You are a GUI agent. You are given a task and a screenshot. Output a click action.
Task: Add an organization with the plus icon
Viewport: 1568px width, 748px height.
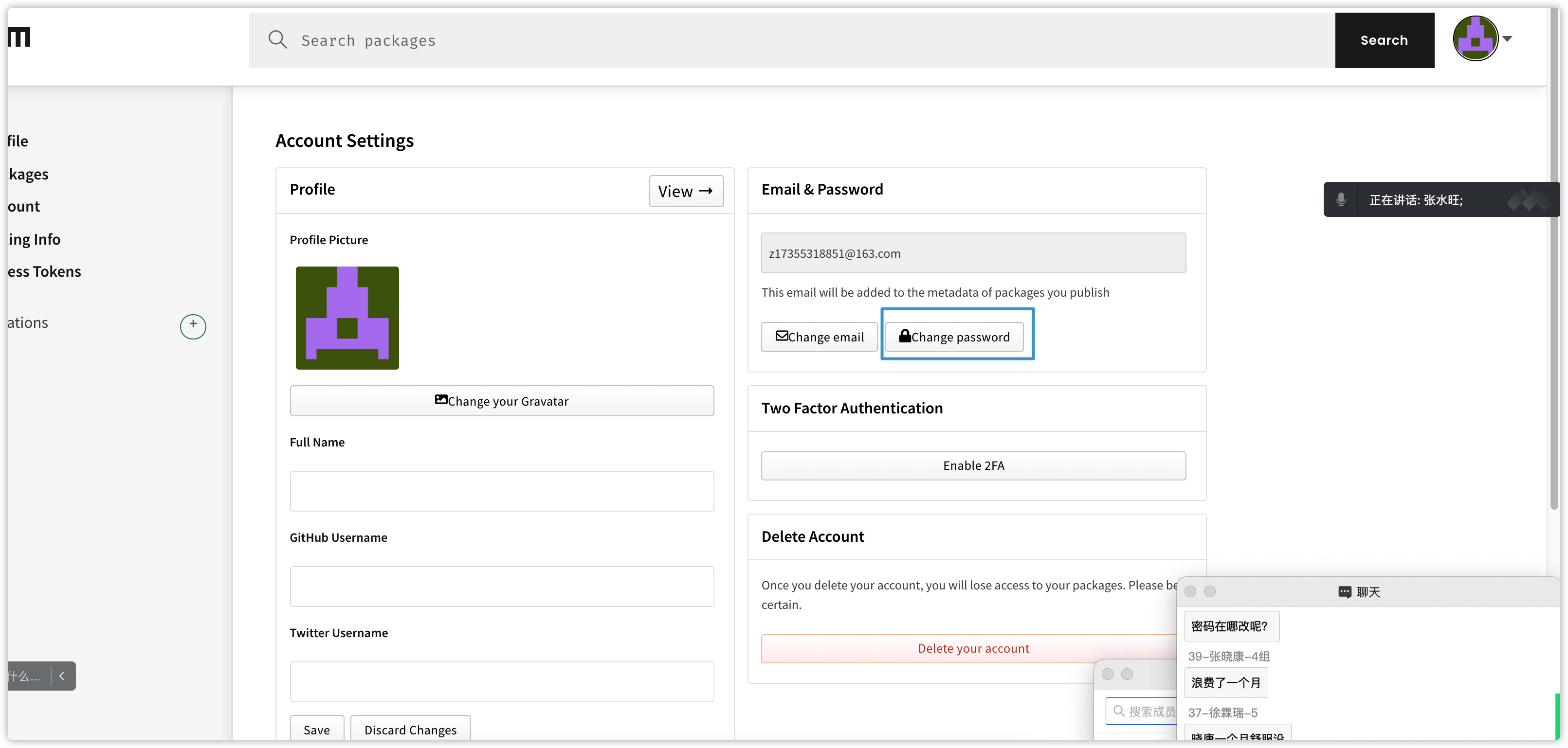point(193,326)
